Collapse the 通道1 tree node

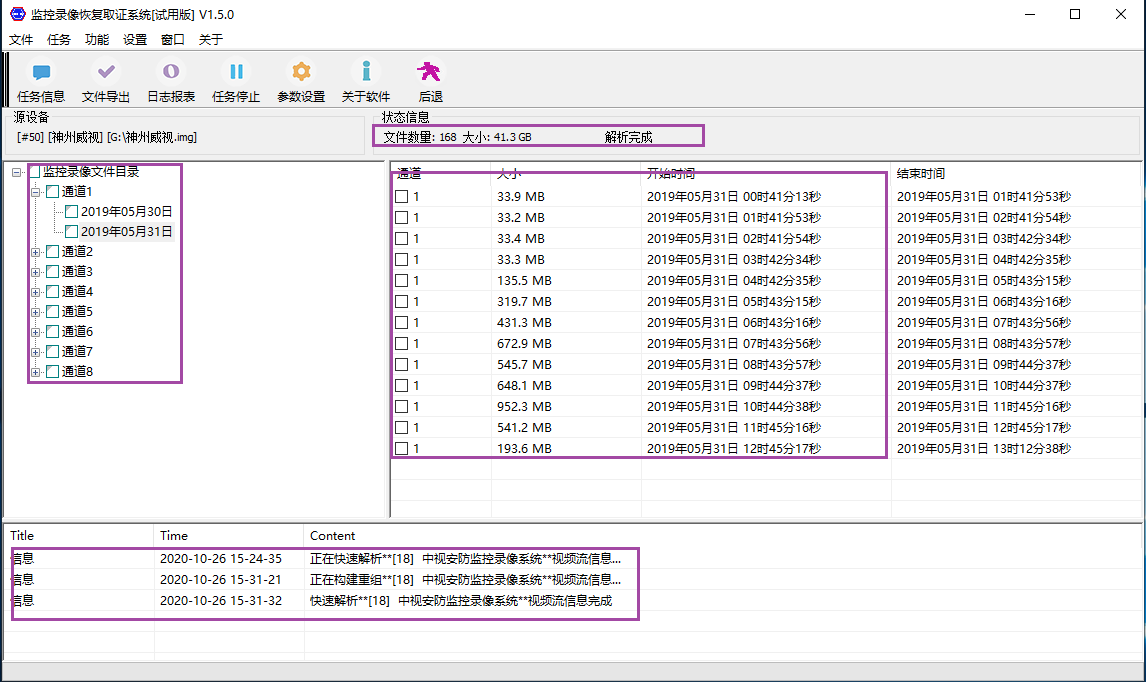[36, 192]
